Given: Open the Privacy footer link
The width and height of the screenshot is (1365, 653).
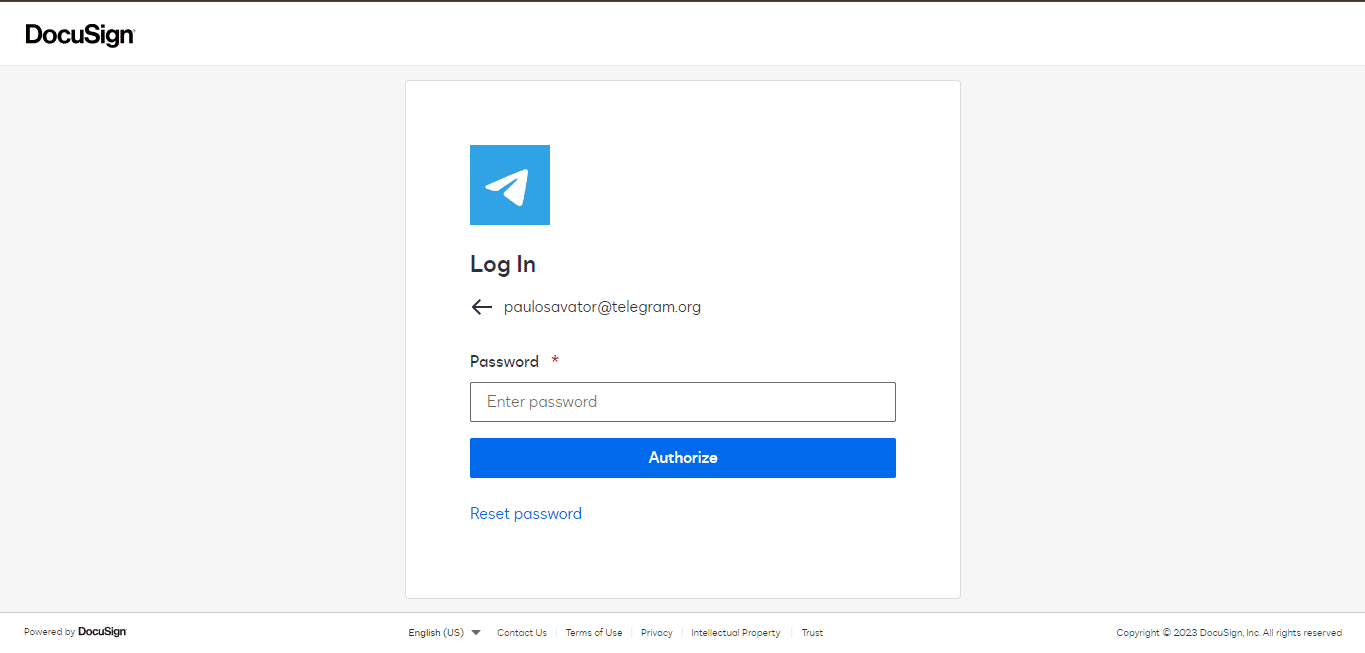Looking at the screenshot, I should (x=657, y=633).
